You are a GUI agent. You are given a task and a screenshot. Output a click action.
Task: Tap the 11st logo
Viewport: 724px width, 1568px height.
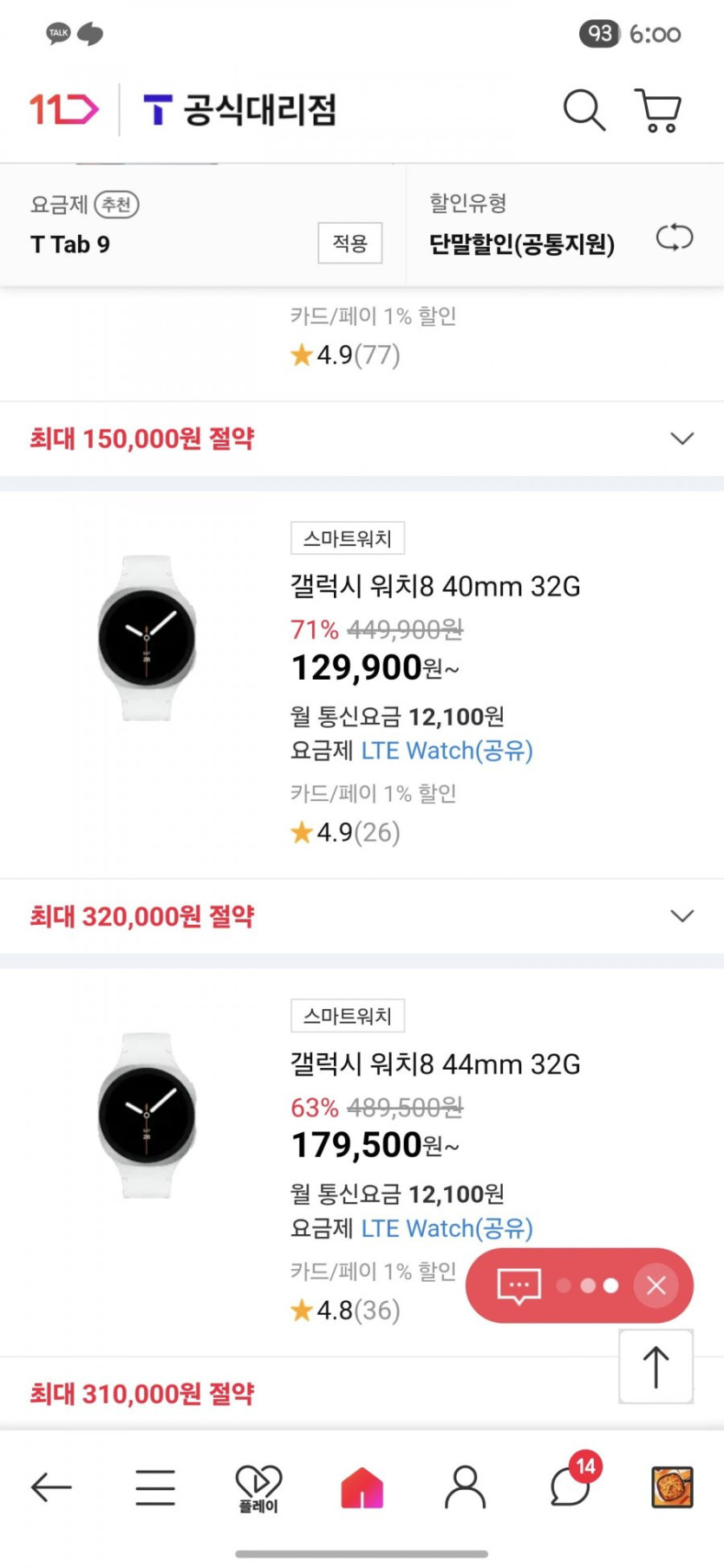click(64, 110)
